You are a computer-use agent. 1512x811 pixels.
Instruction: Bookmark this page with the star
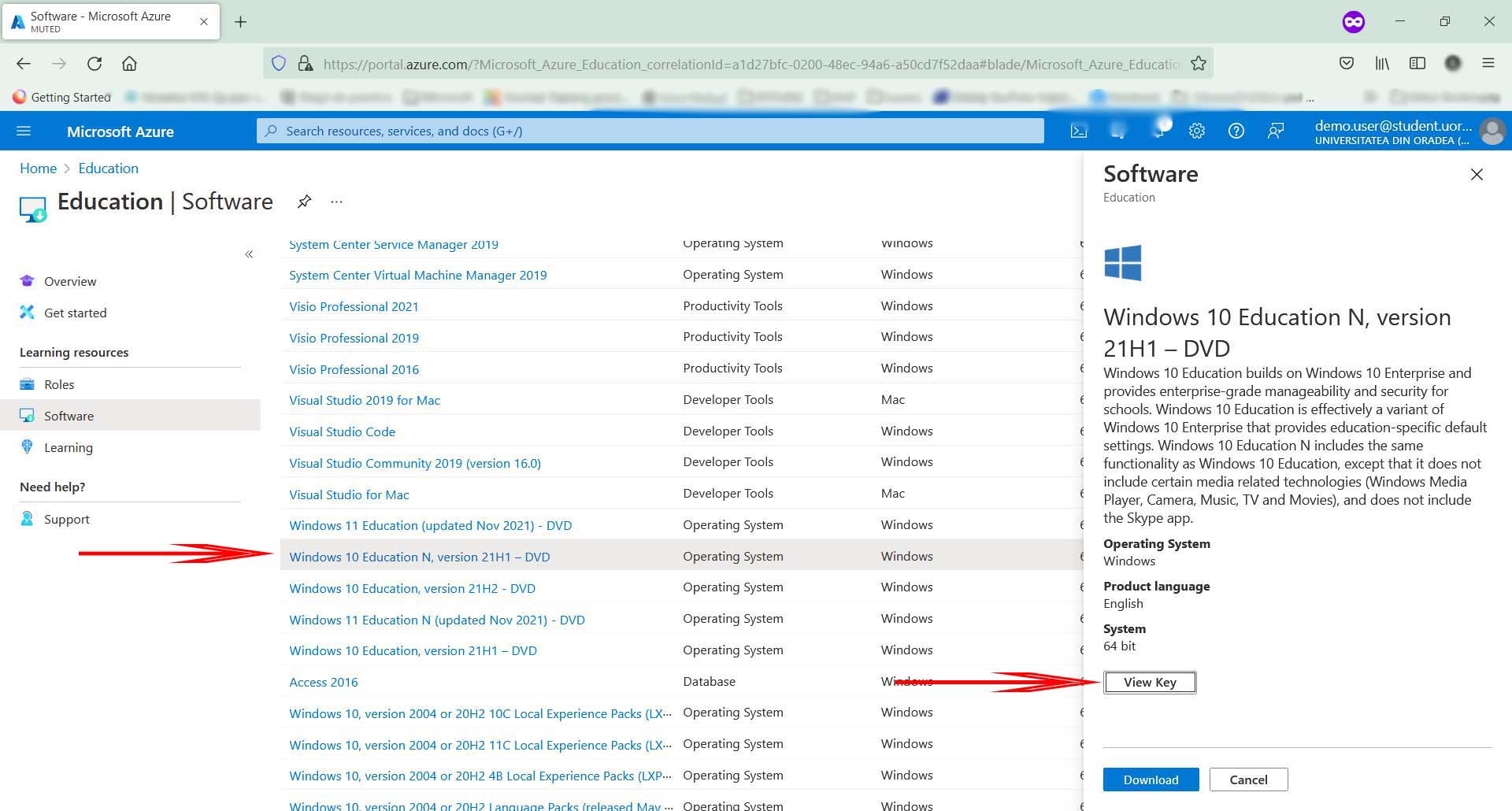tap(1199, 64)
